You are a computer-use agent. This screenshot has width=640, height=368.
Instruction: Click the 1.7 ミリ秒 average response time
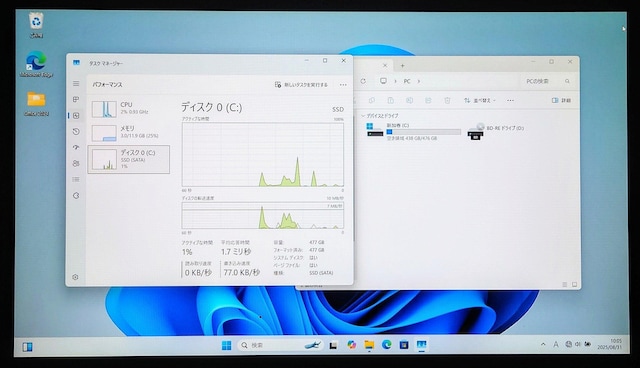[236, 252]
